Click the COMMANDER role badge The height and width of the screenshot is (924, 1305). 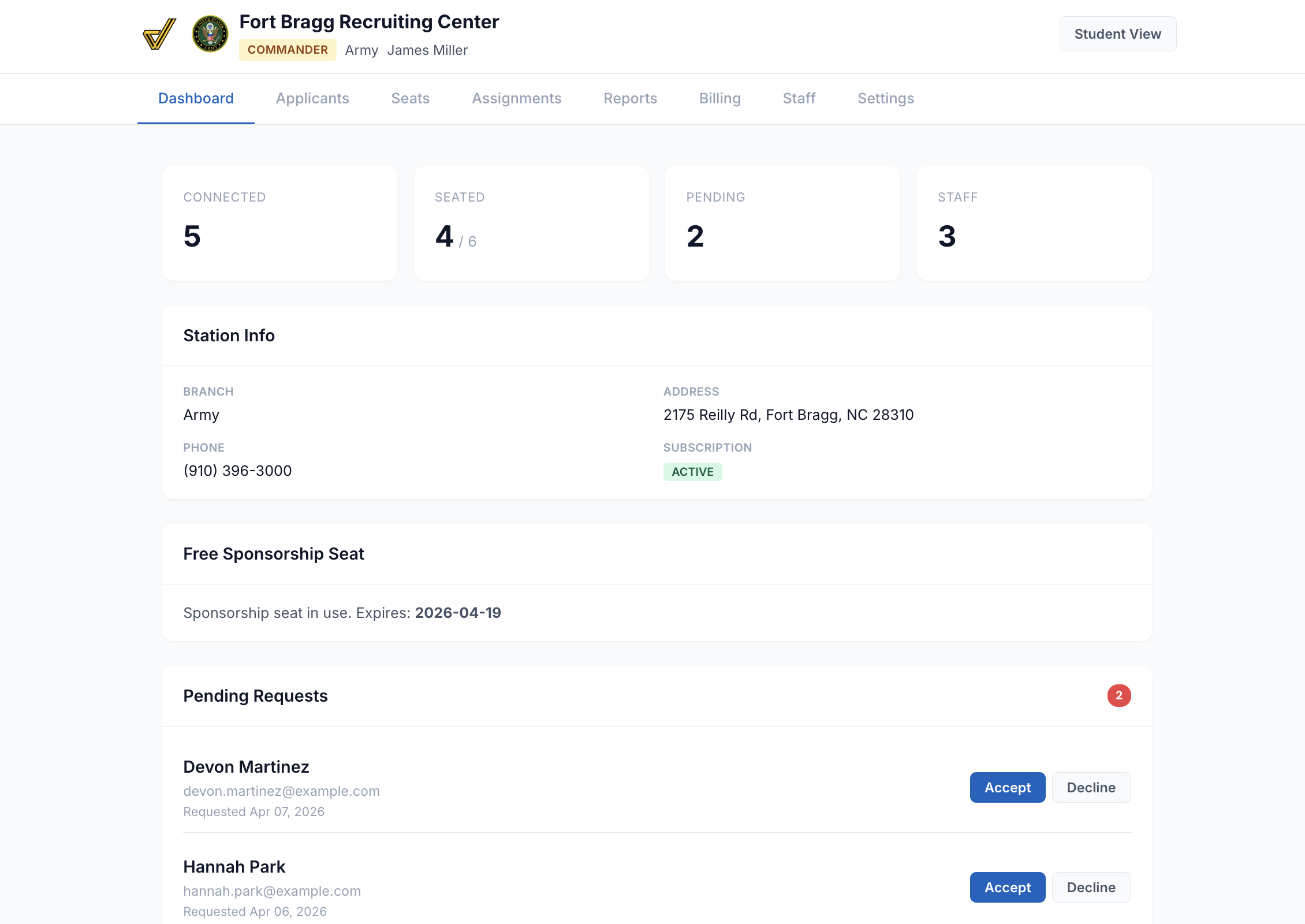pyautogui.click(x=288, y=50)
